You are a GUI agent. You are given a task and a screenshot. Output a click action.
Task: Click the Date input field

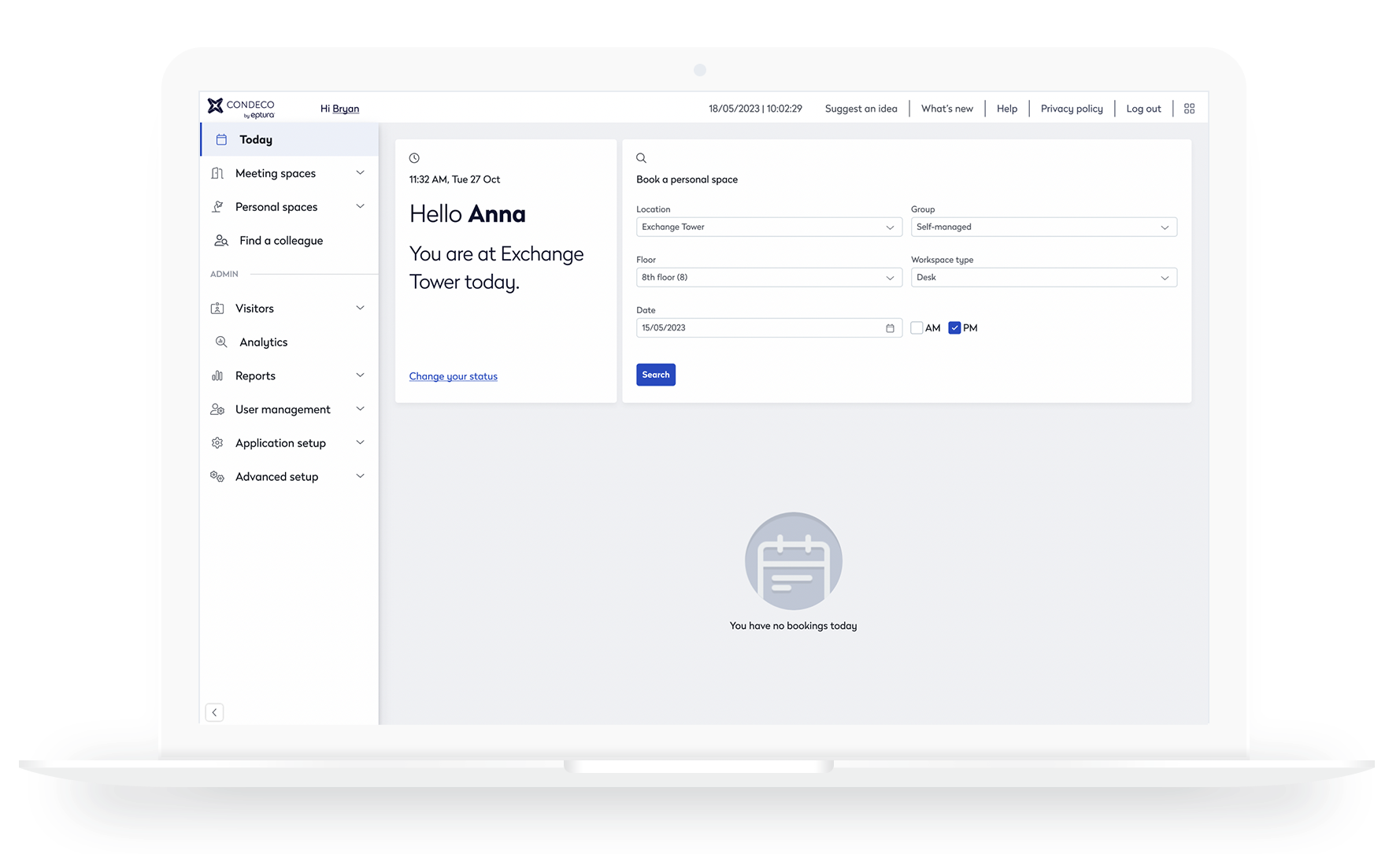click(769, 327)
